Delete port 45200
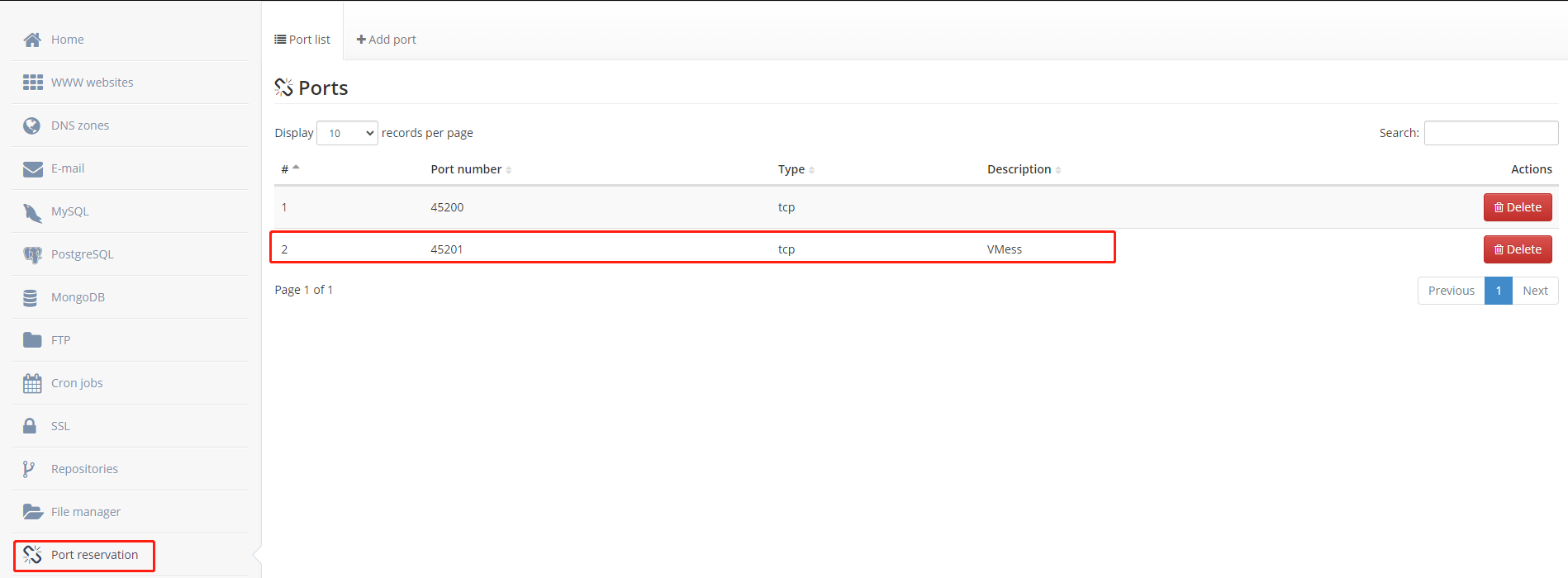 [1518, 207]
